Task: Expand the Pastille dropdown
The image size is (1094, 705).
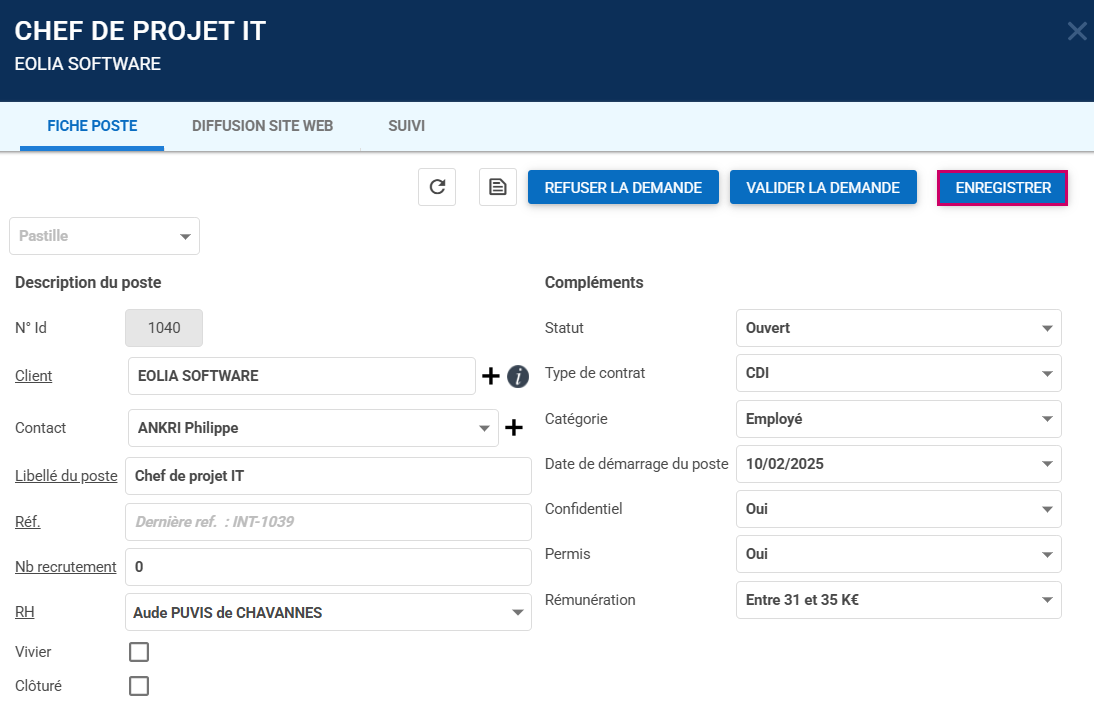Action: (104, 236)
